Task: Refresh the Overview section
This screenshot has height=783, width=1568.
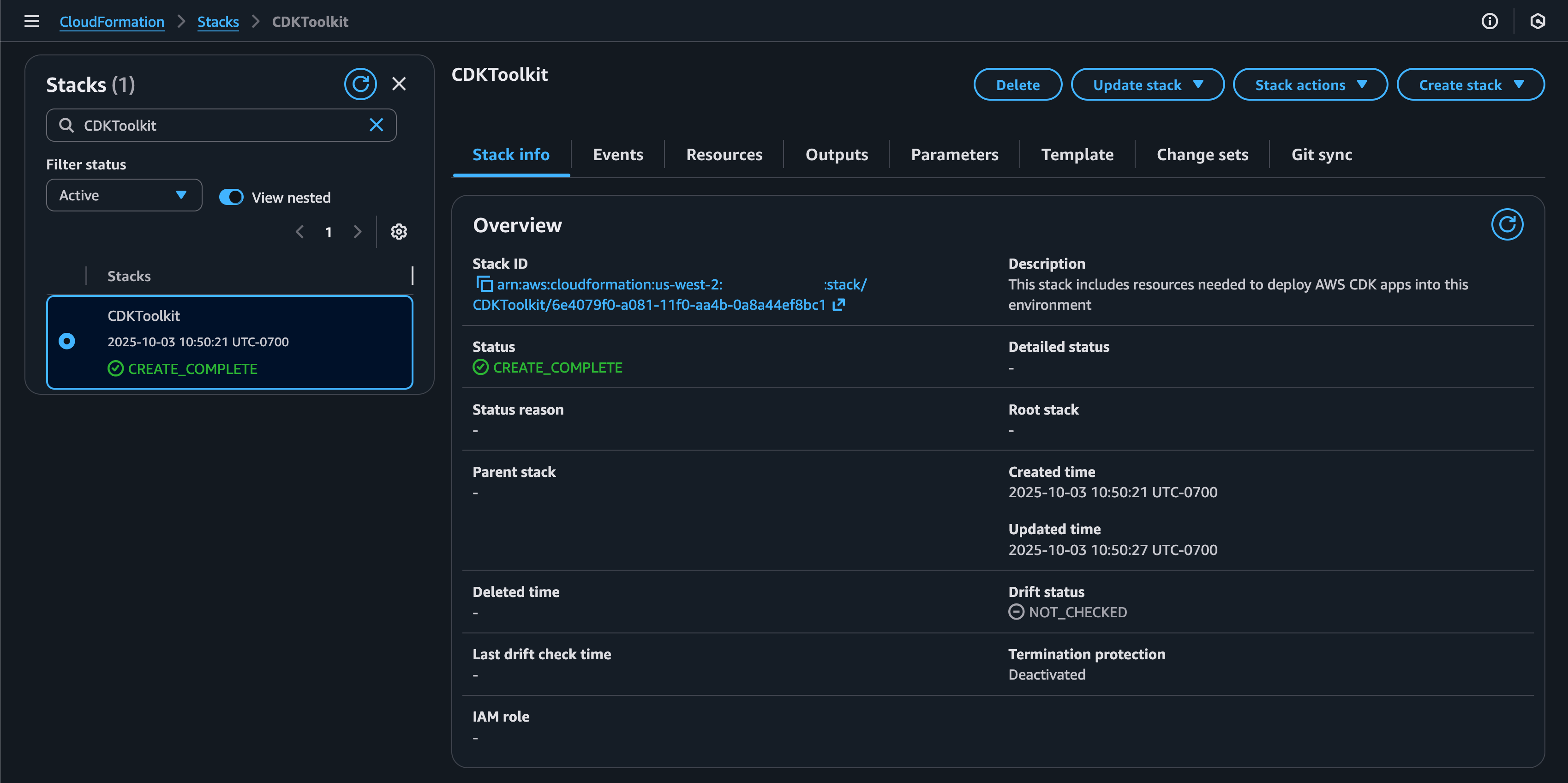Action: (x=1507, y=224)
